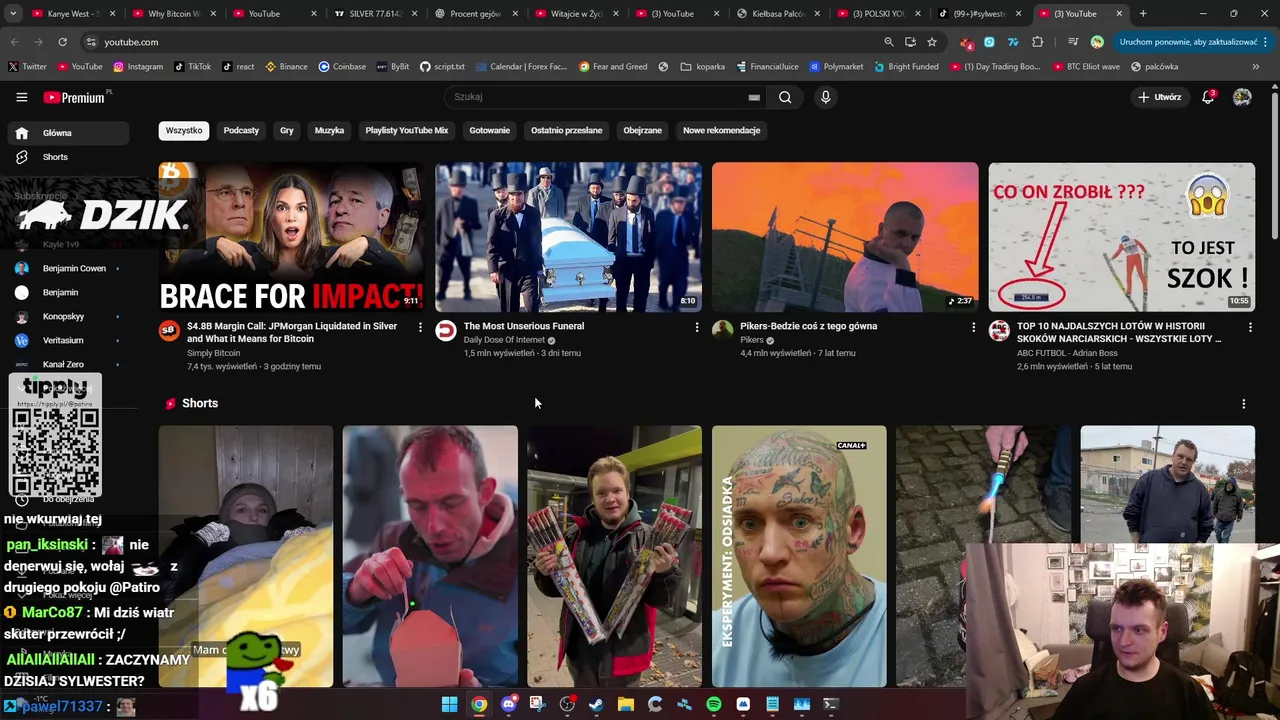Bookmark this page with star icon

(x=932, y=42)
